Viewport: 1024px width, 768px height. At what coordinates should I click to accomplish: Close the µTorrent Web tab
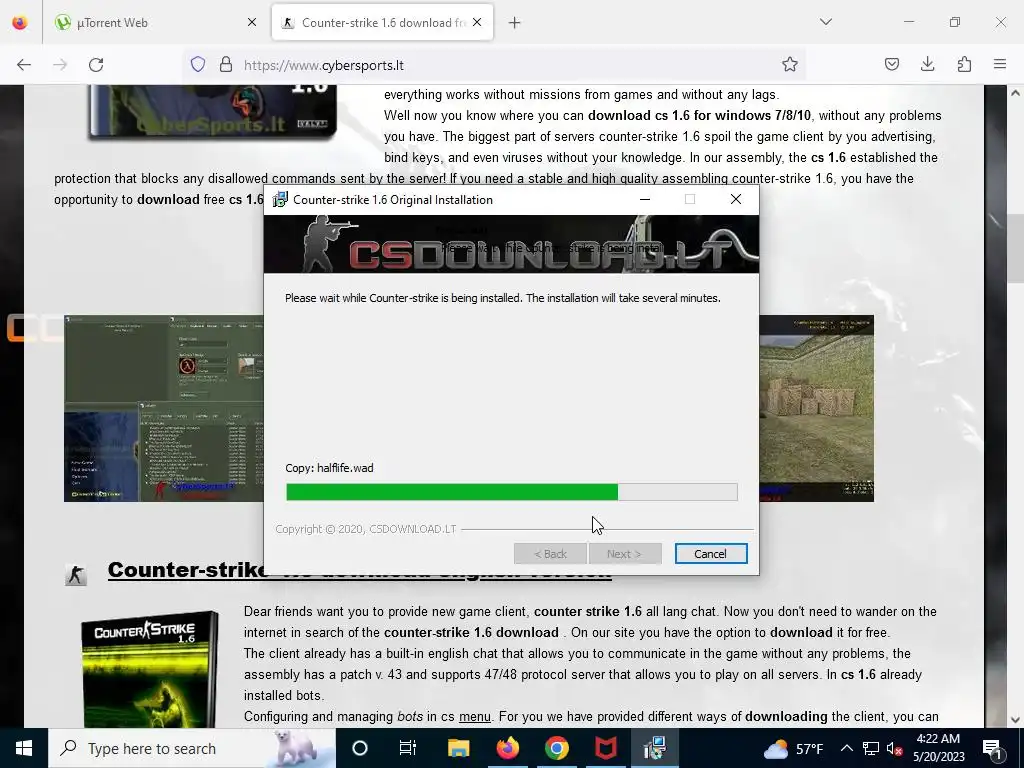pos(252,23)
